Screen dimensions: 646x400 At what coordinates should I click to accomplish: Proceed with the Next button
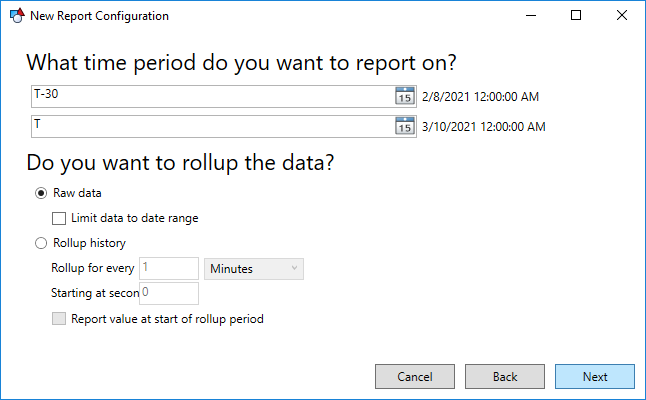(x=595, y=377)
